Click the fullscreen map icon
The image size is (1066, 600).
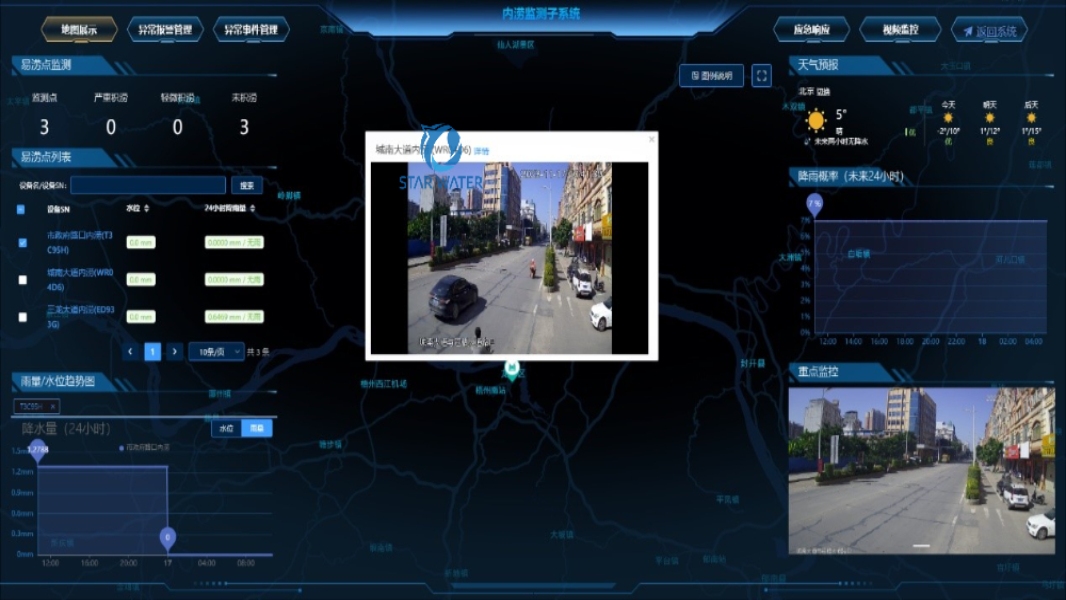[x=761, y=76]
